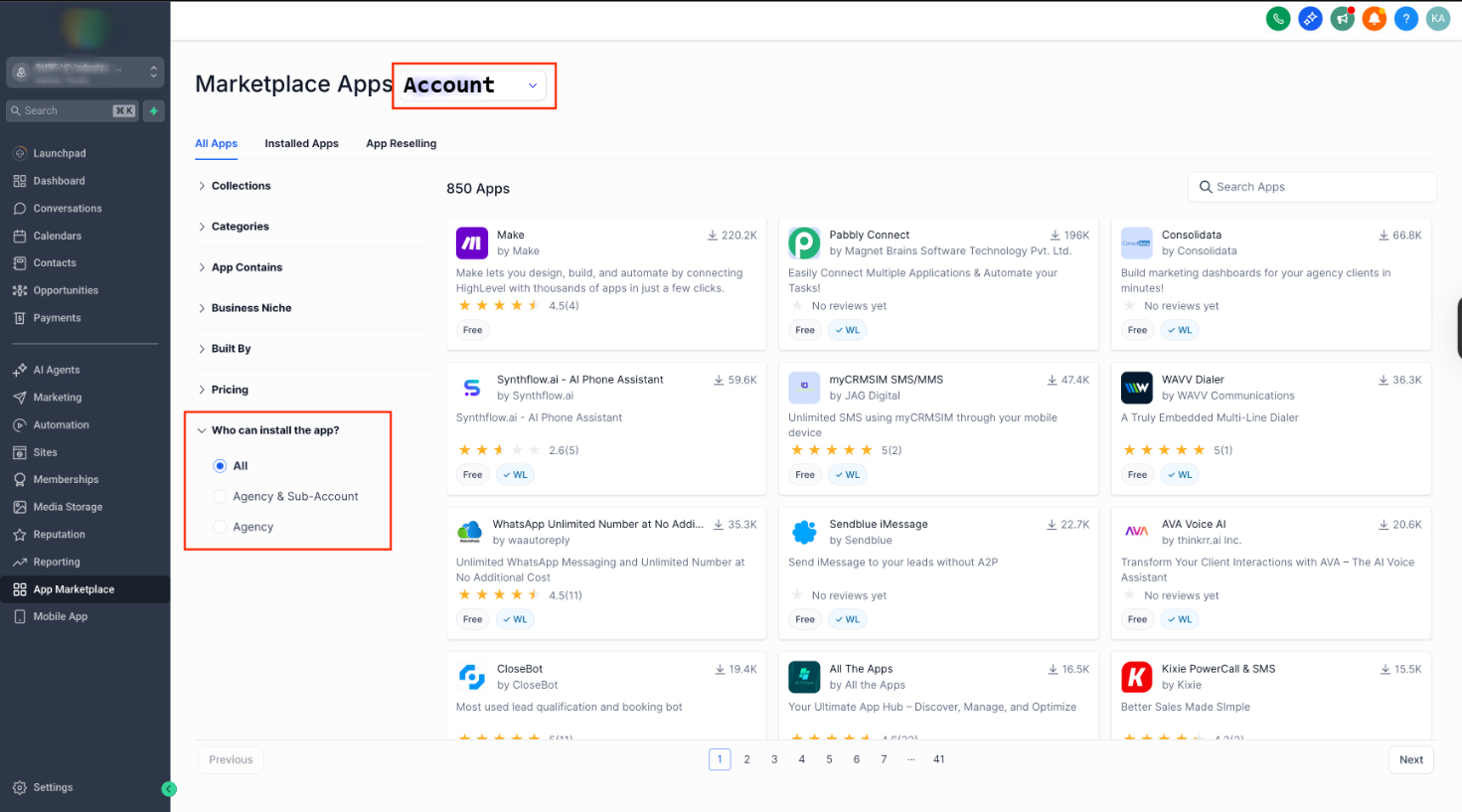Screen dimensions: 1462x812
Task: Open the help question mark icon
Action: tap(1406, 18)
